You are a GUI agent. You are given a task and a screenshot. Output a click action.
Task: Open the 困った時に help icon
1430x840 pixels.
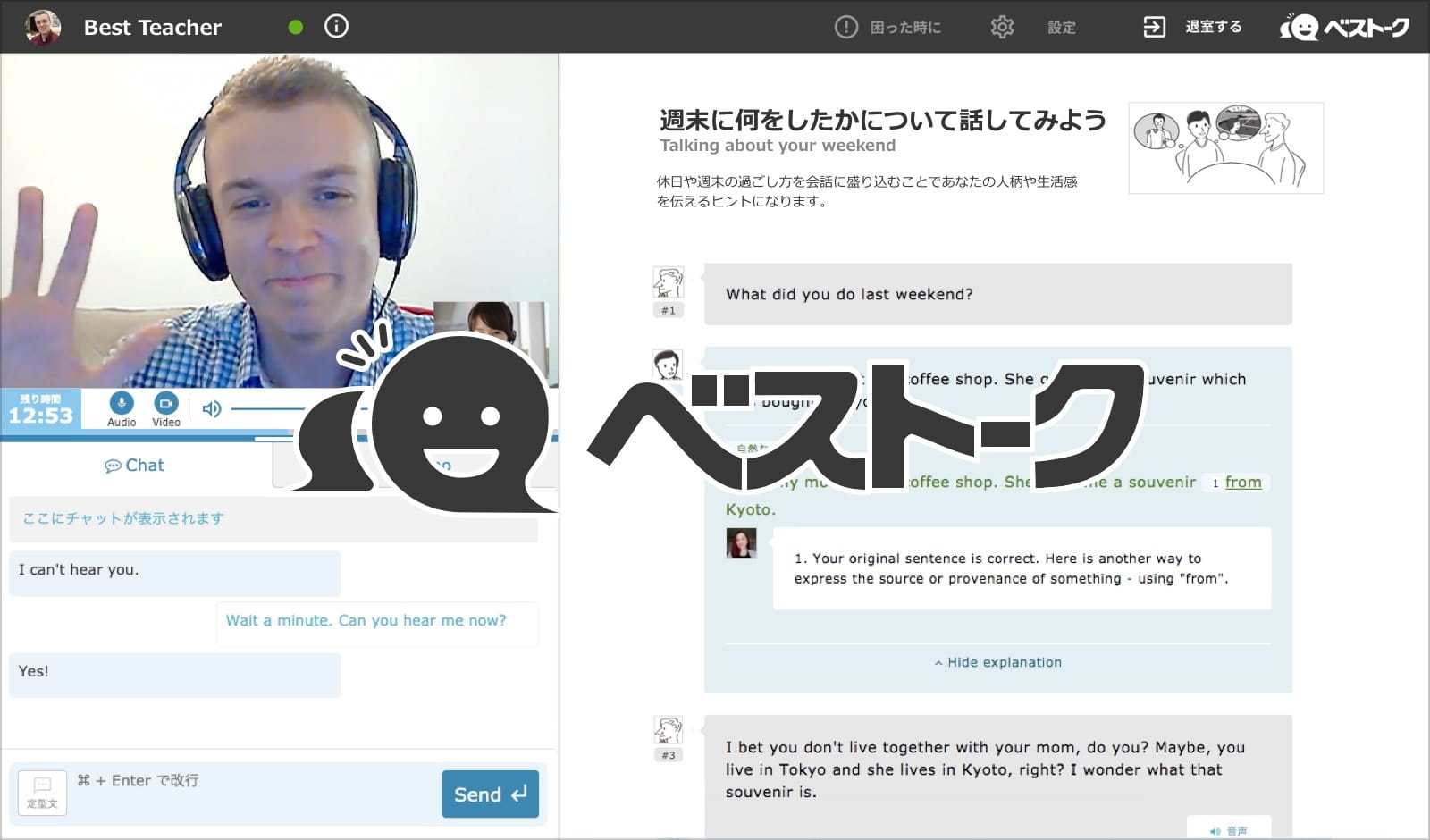[845, 27]
